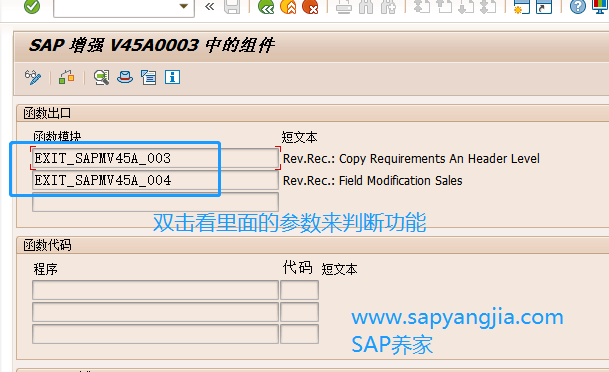Click the third empty 代码 code field
This screenshot has height=372, width=609.
299,334
